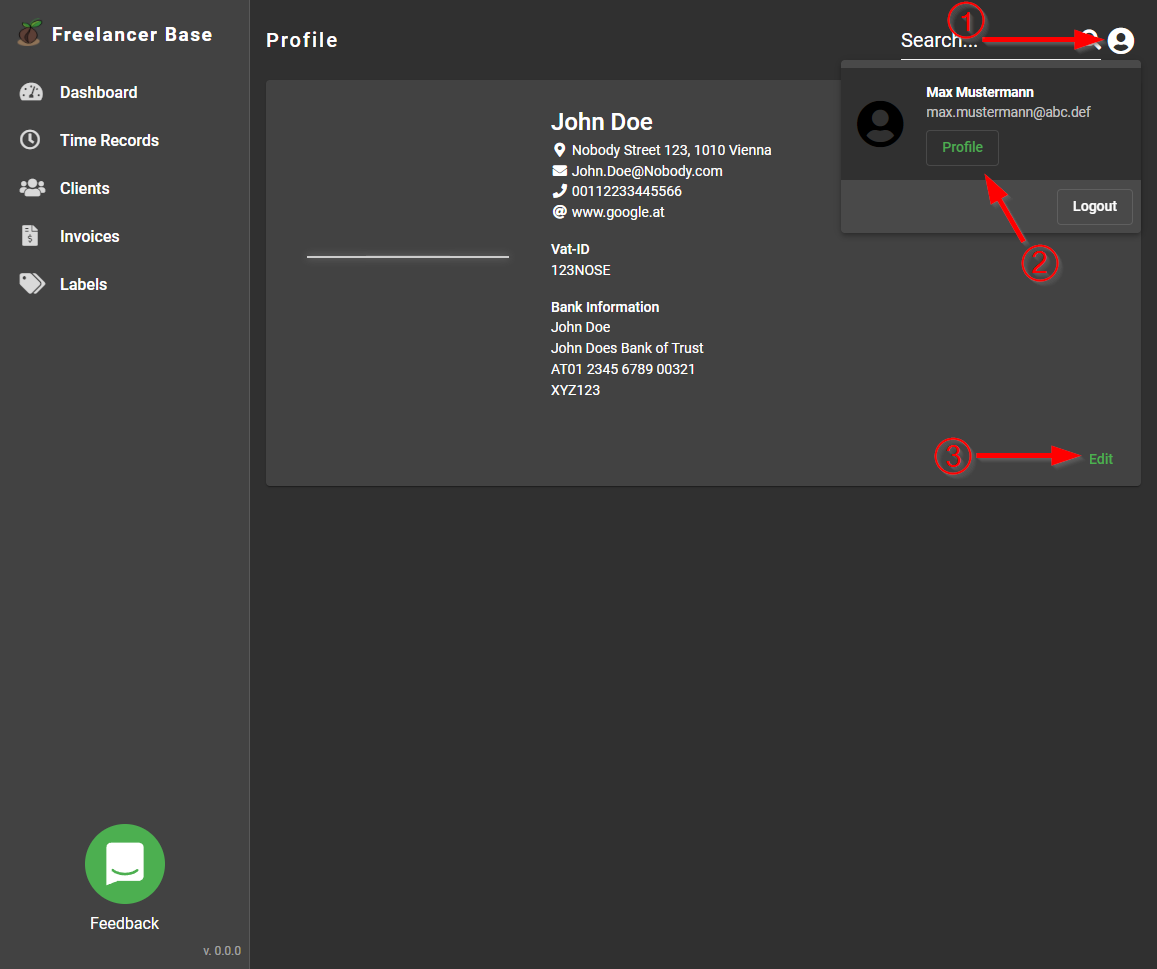Click the green Edit link
Viewport: 1157px width, 969px height.
point(1100,459)
